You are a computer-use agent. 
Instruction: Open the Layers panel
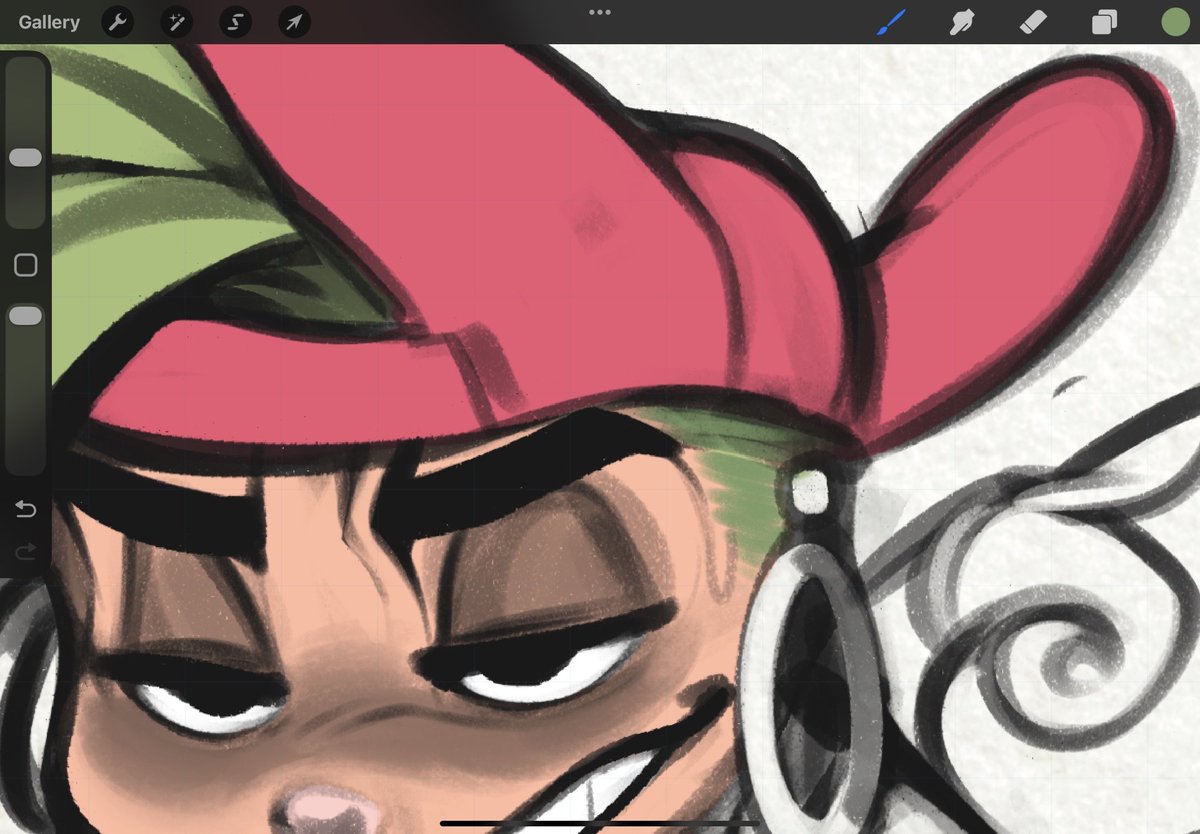point(1104,22)
